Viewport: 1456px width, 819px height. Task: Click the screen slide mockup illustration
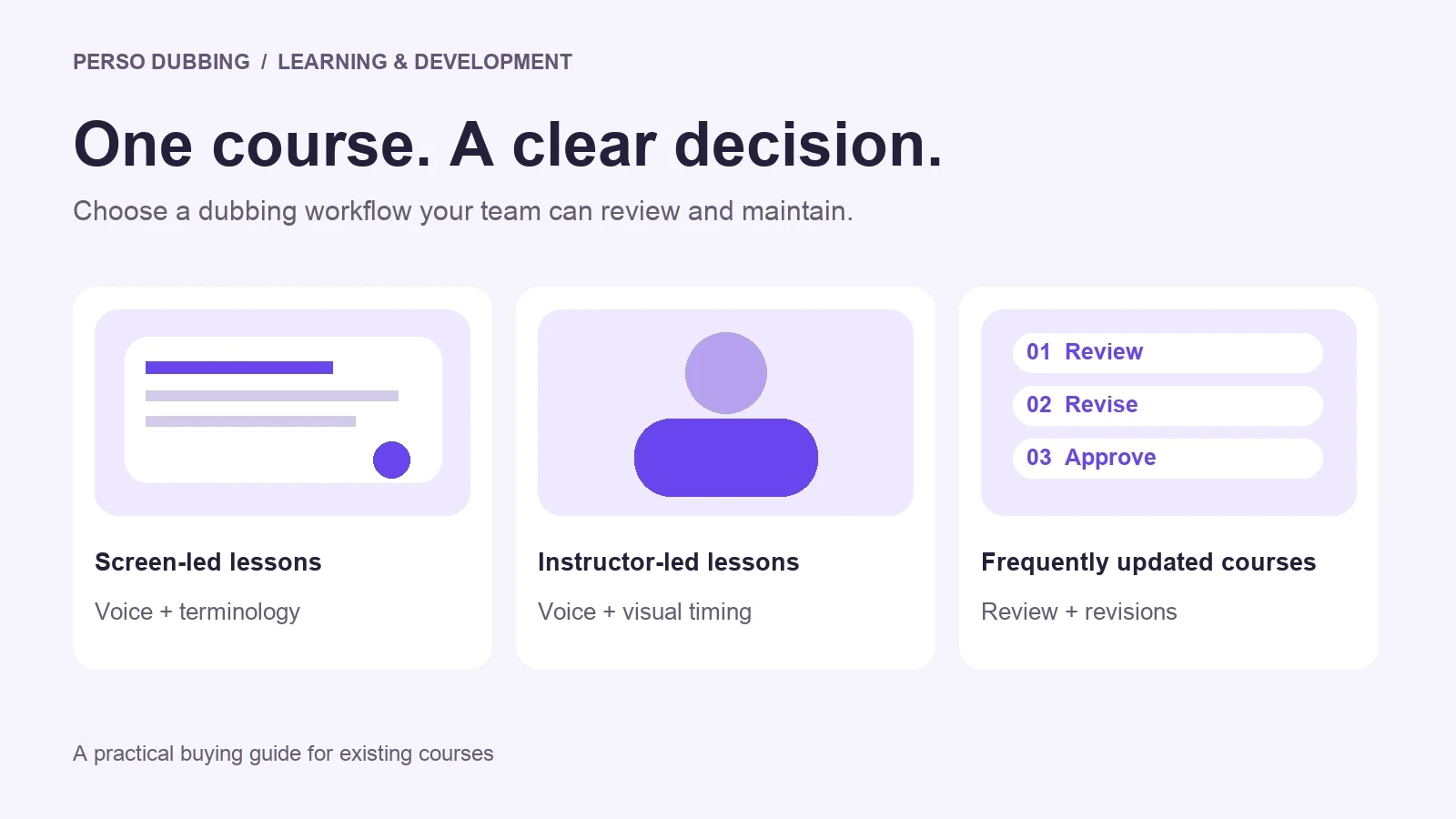283,410
